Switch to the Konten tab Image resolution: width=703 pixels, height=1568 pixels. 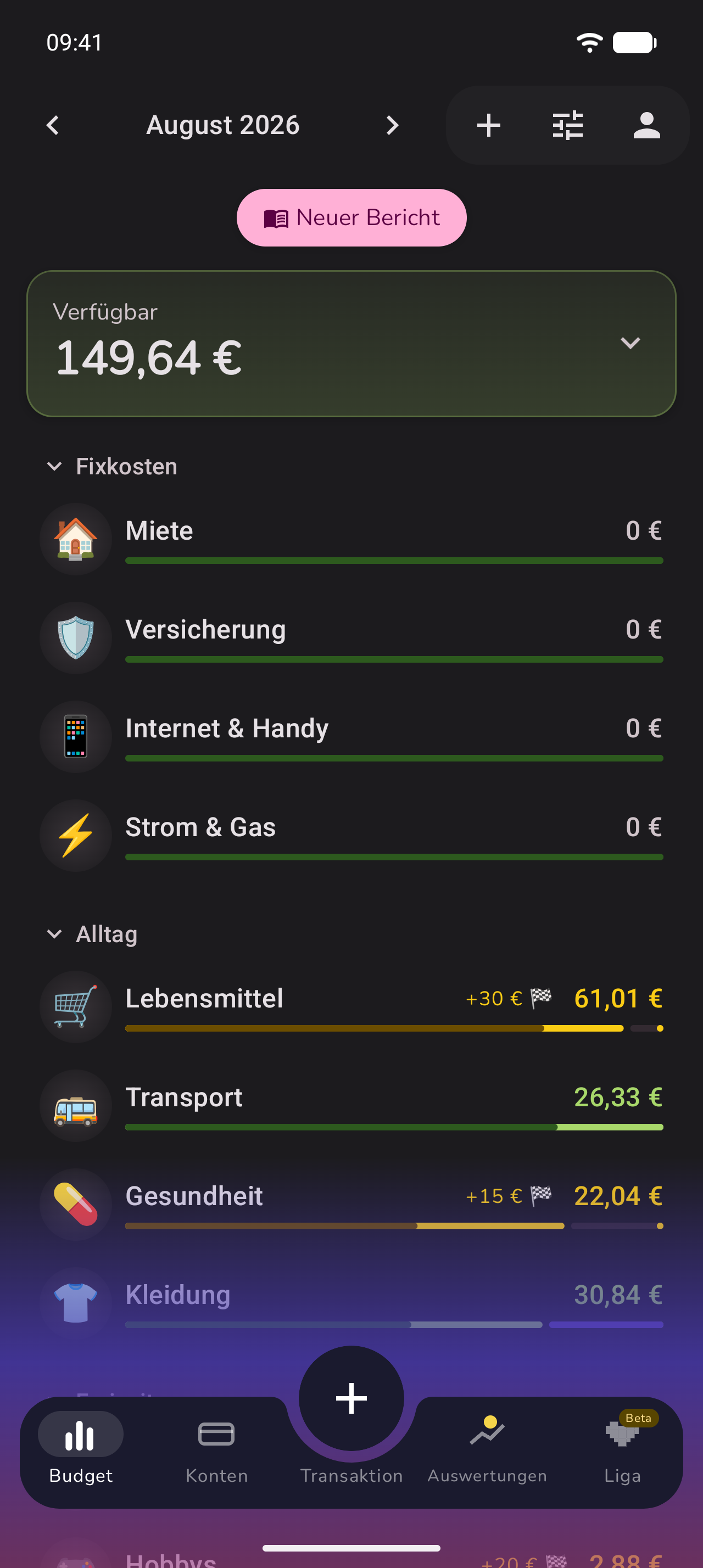(x=217, y=1451)
